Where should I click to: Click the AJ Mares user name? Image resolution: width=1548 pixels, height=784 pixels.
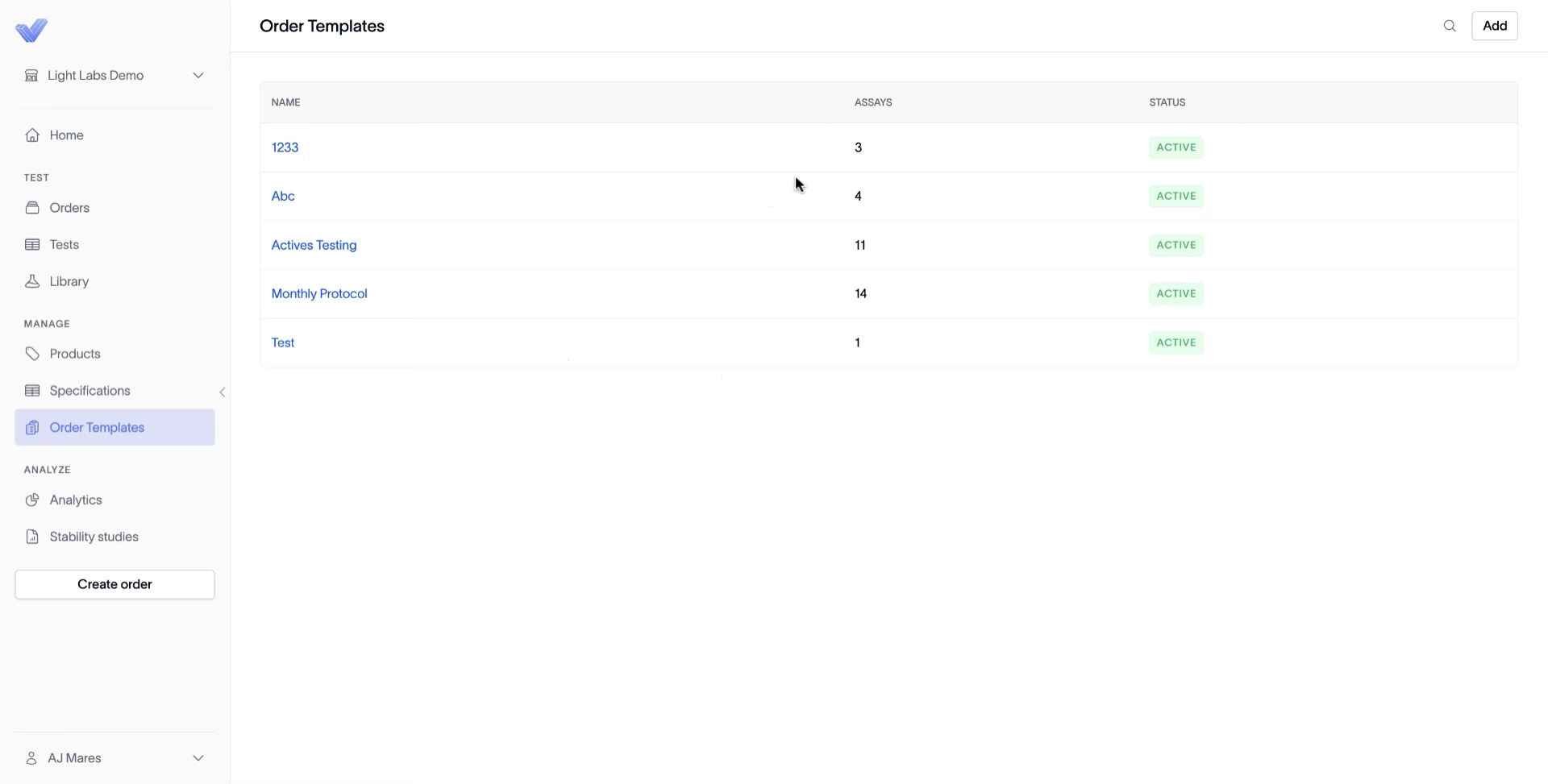click(74, 758)
